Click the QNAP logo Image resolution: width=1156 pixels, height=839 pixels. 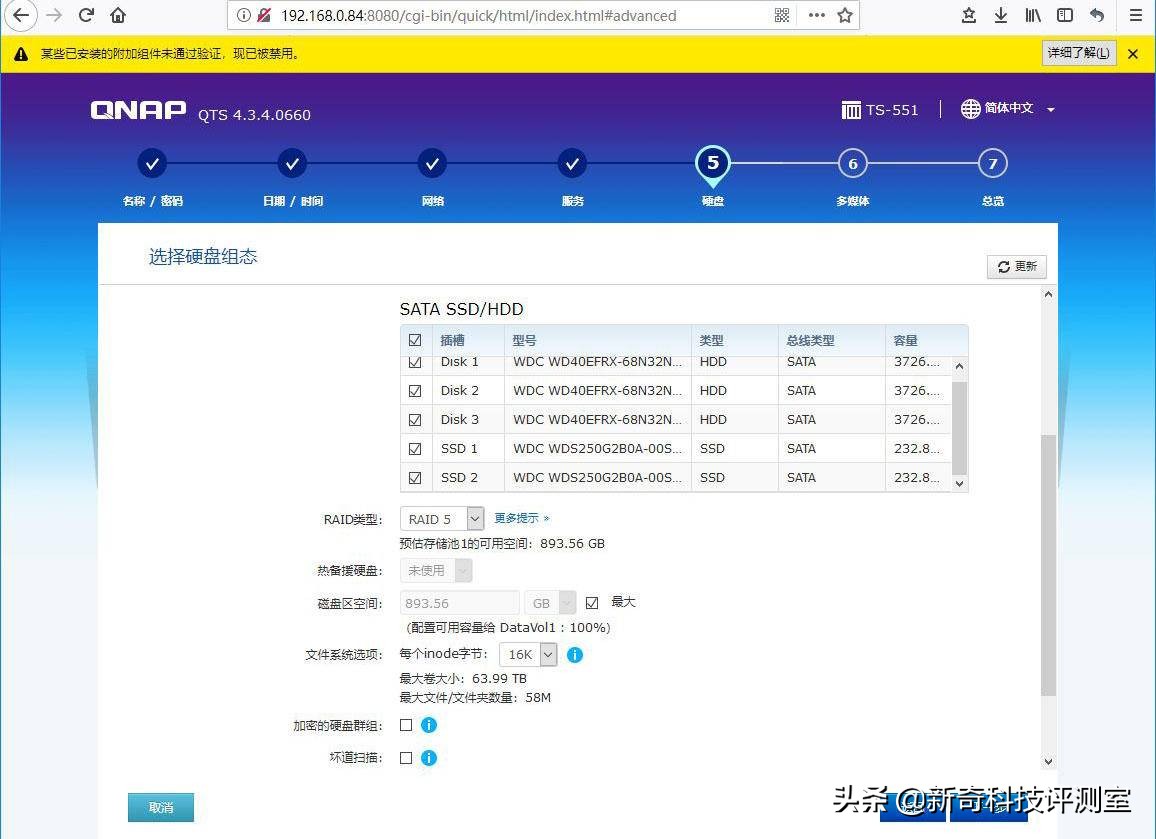click(138, 111)
